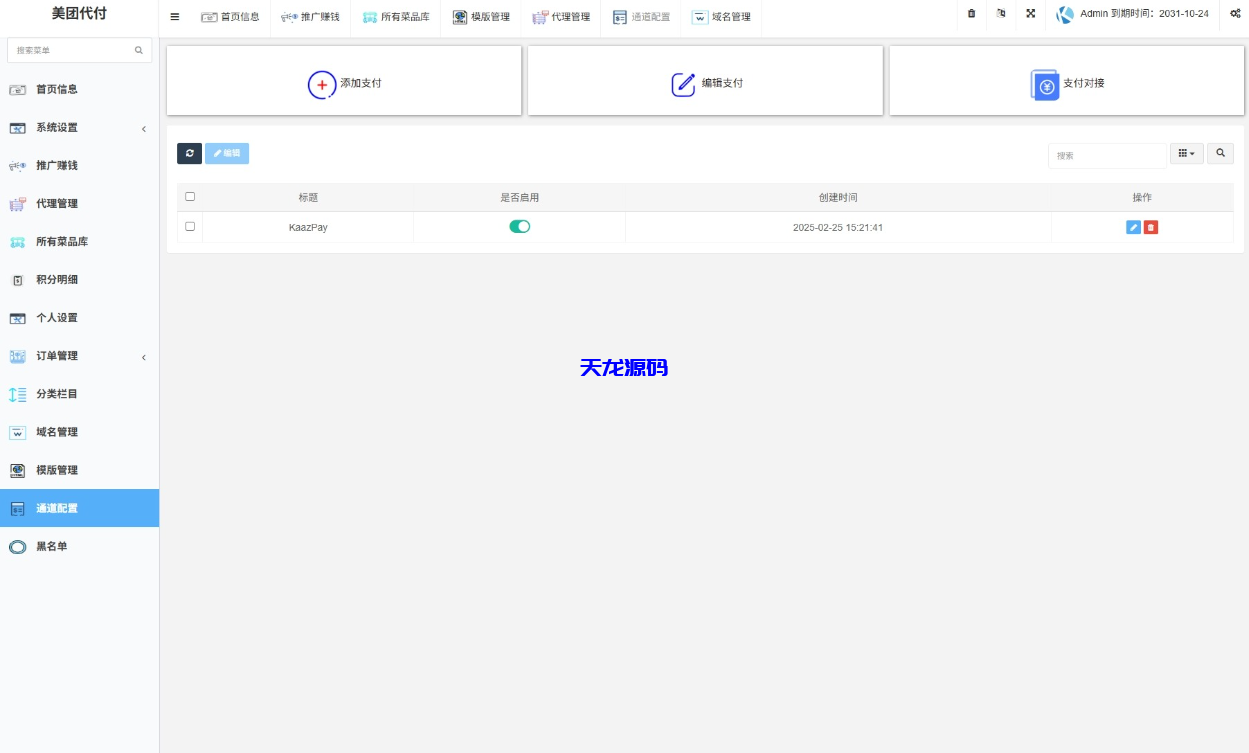
Task: Toggle fullscreen with the expand icon
Action: 1030,15
